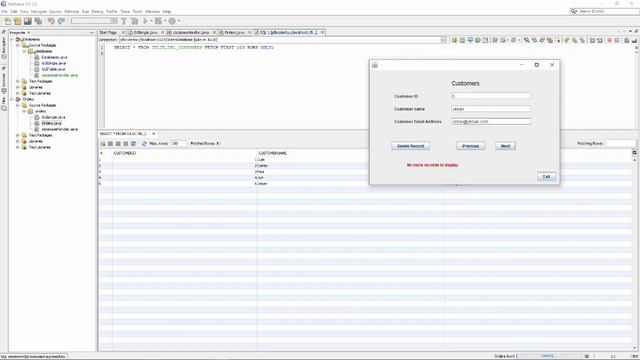
Task: Start macro recording with the red icon
Action: click(609, 40)
